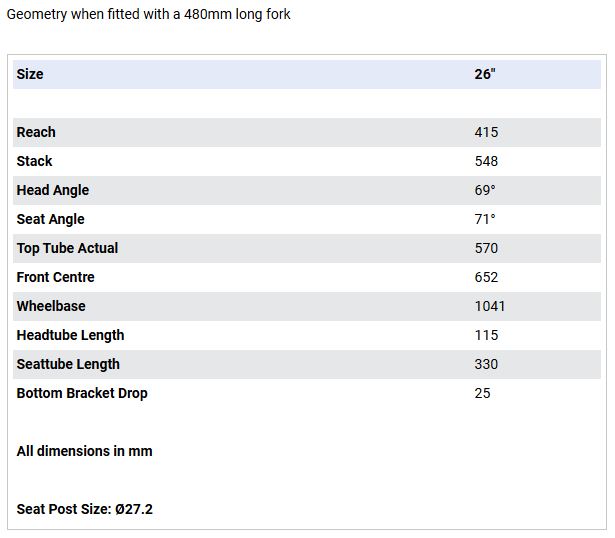
Task: Click the Seat Post Size Ø27.2 text
Action: [84, 509]
